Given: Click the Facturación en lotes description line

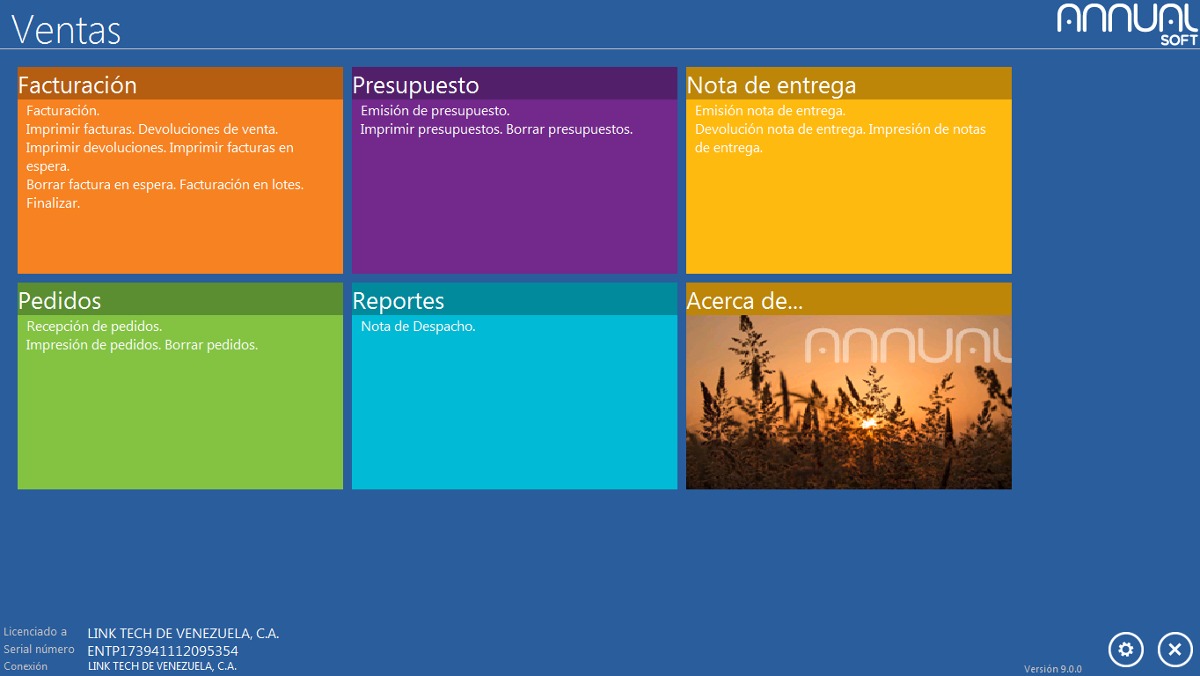Looking at the screenshot, I should point(241,185).
